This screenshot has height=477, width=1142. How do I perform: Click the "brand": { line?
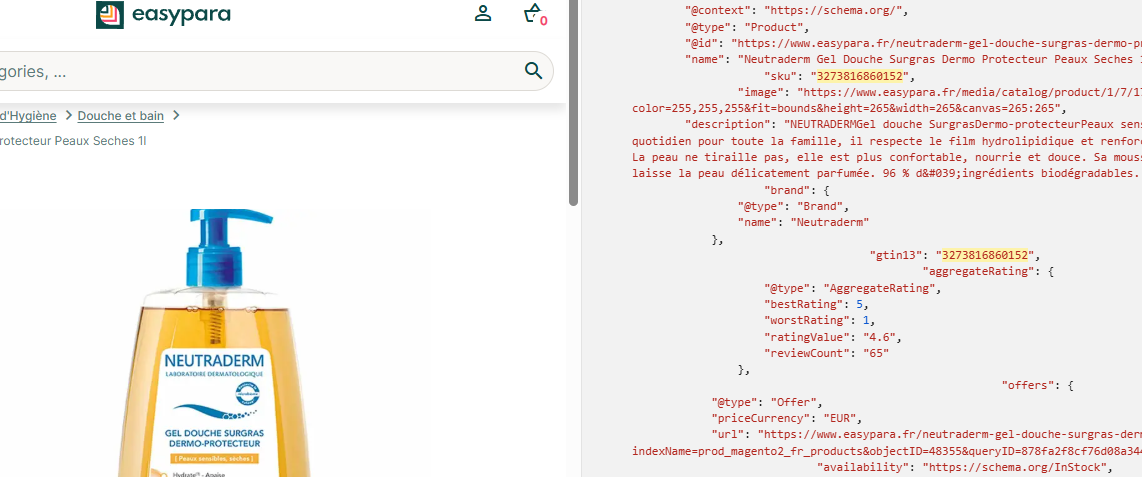797,190
